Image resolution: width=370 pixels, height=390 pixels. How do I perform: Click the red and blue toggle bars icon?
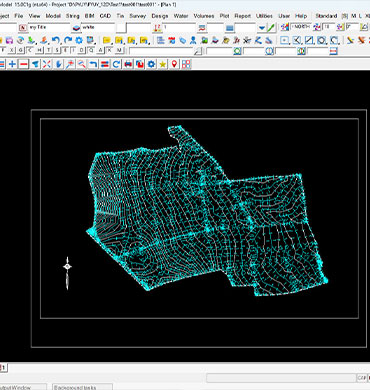coord(105,64)
